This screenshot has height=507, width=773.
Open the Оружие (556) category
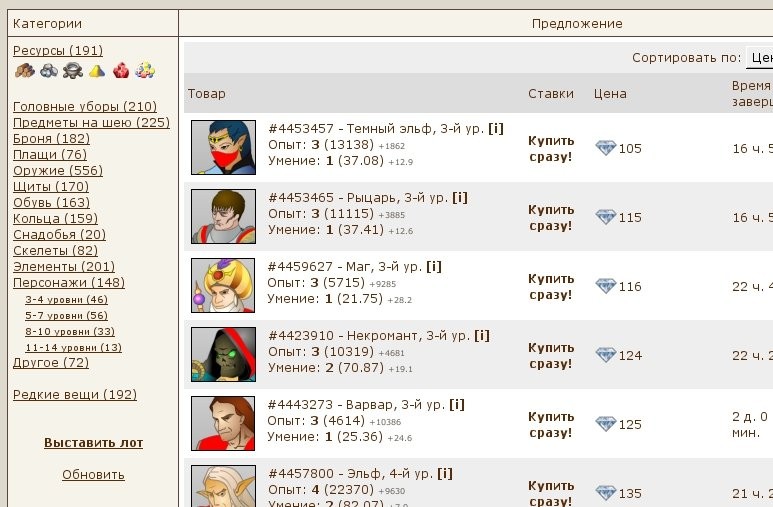click(x=58, y=171)
